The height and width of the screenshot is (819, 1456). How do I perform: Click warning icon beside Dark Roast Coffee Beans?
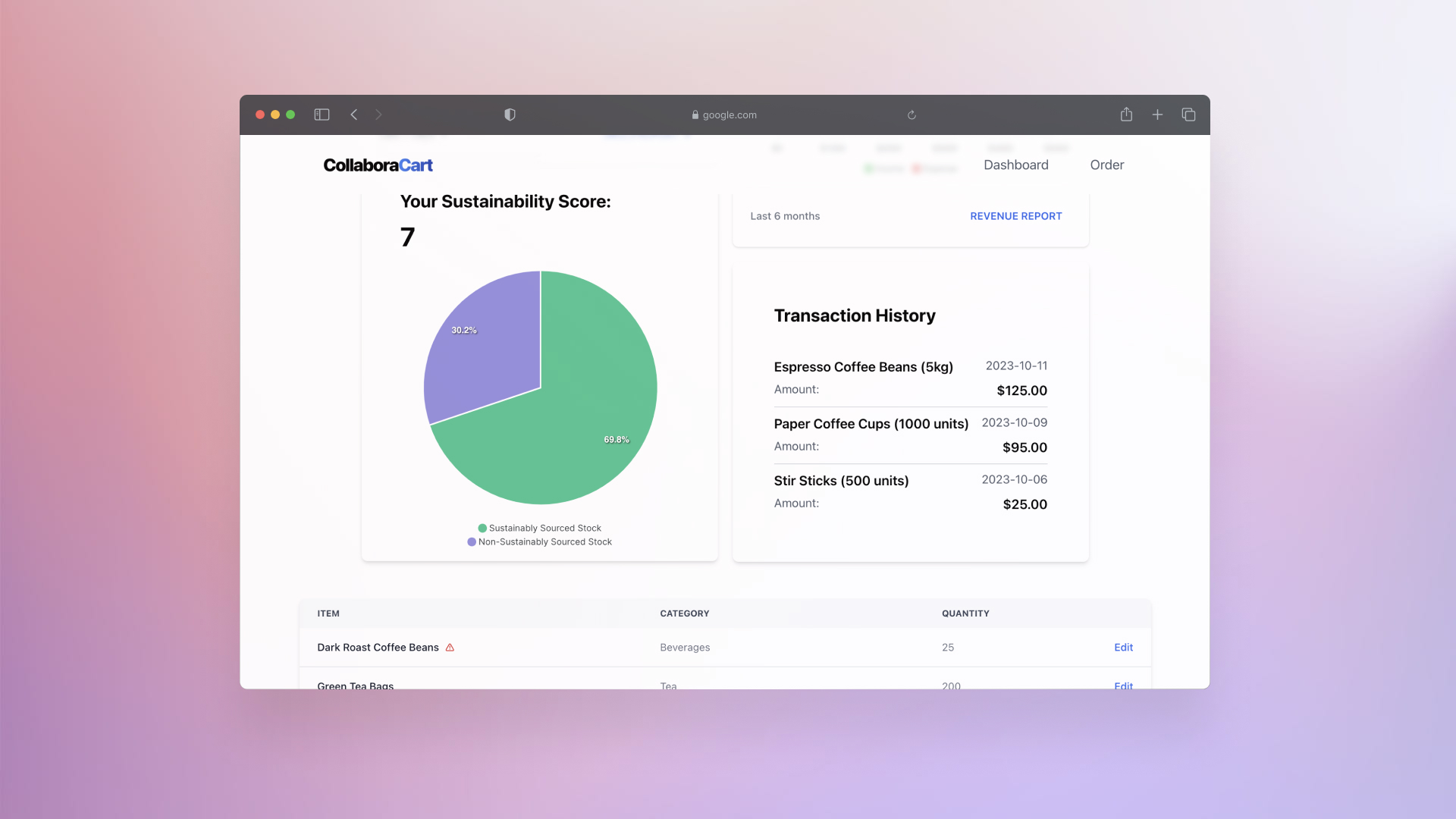pos(450,648)
